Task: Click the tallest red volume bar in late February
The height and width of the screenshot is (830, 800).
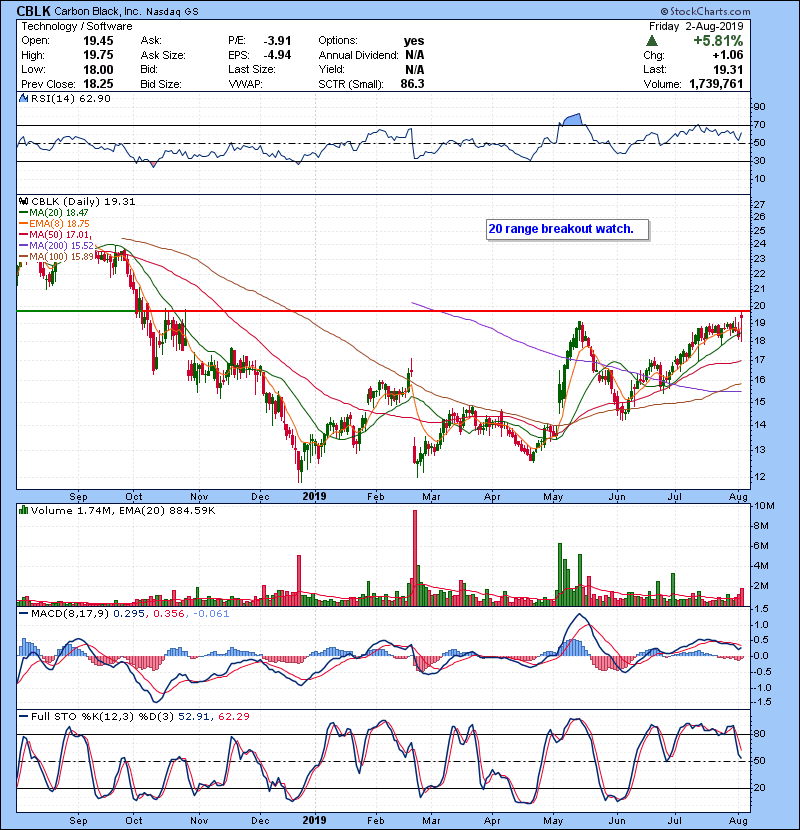Action: pyautogui.click(x=415, y=558)
